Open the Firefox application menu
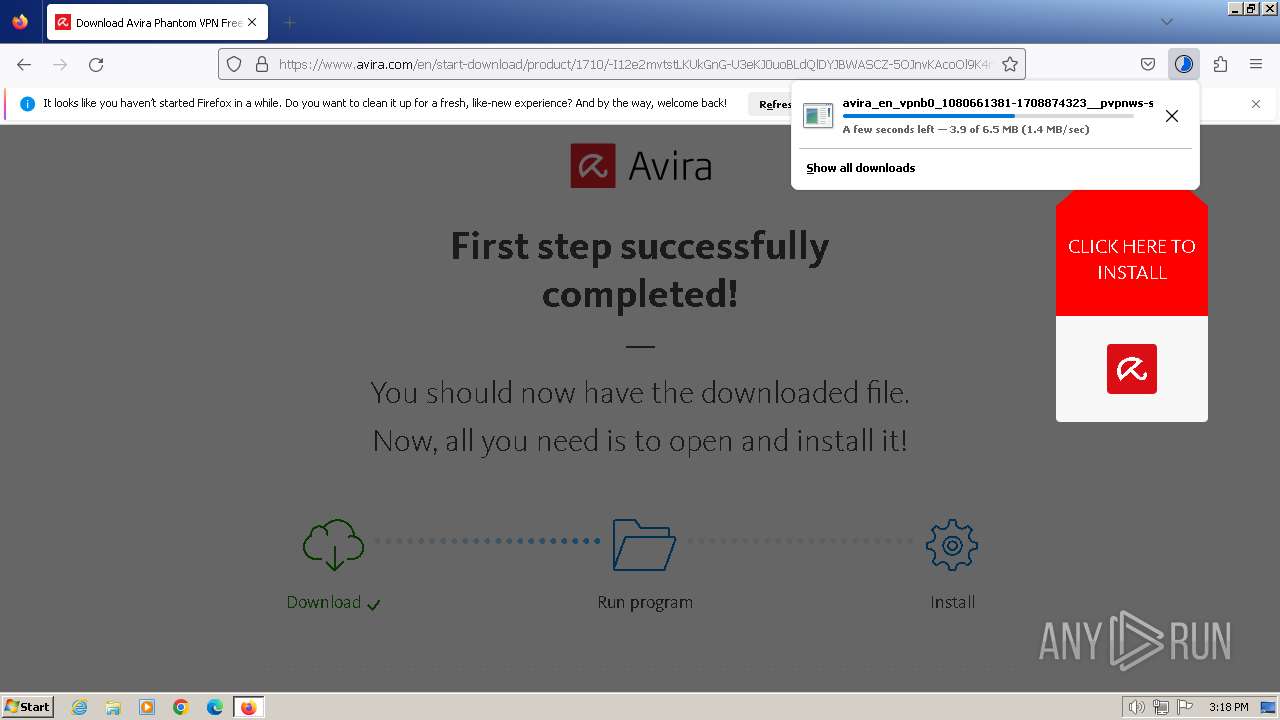This screenshot has height=720, width=1280. point(1256,64)
